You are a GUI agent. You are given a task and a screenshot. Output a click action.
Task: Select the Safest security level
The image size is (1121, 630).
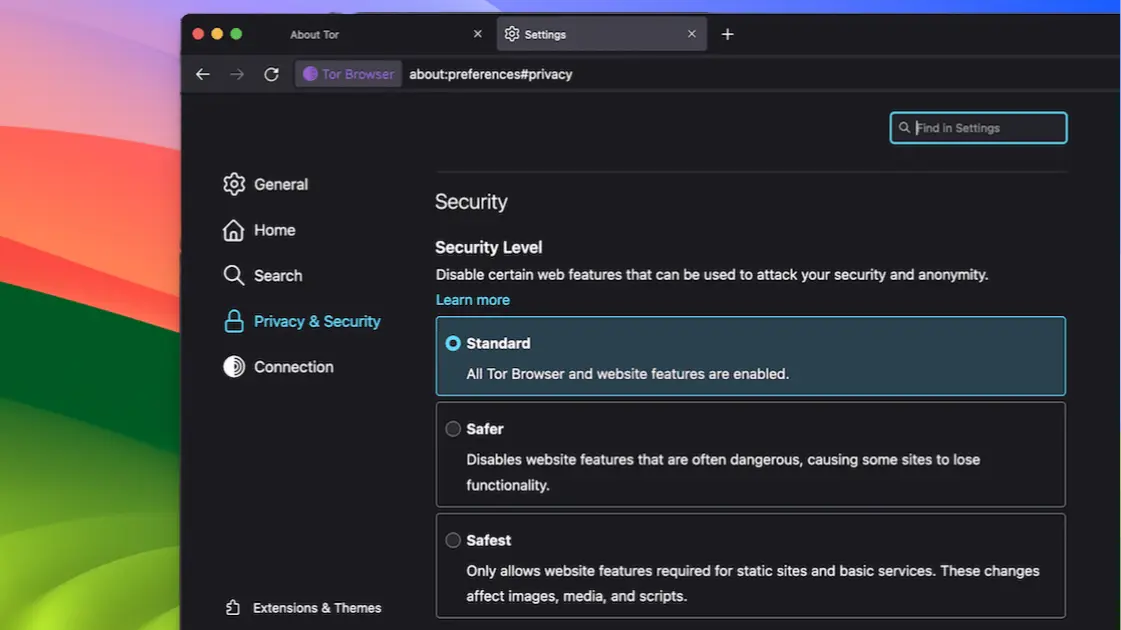453,539
